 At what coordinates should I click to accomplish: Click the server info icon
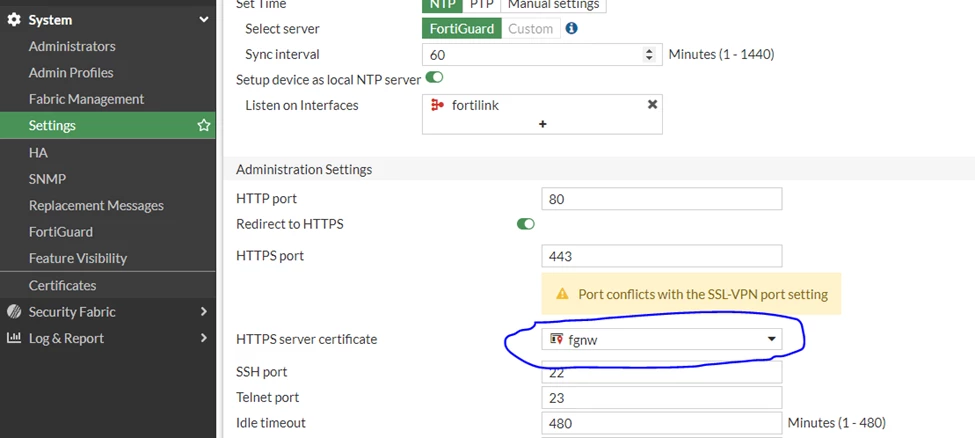(x=571, y=28)
